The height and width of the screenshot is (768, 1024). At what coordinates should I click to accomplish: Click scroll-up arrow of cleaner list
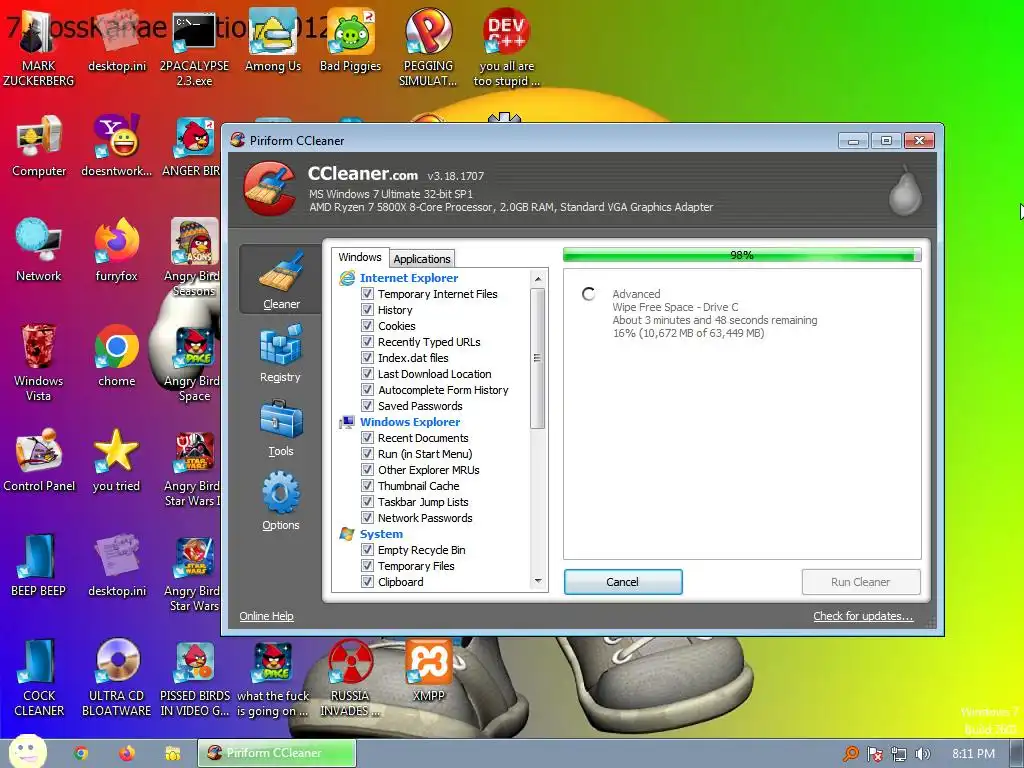coord(537,279)
